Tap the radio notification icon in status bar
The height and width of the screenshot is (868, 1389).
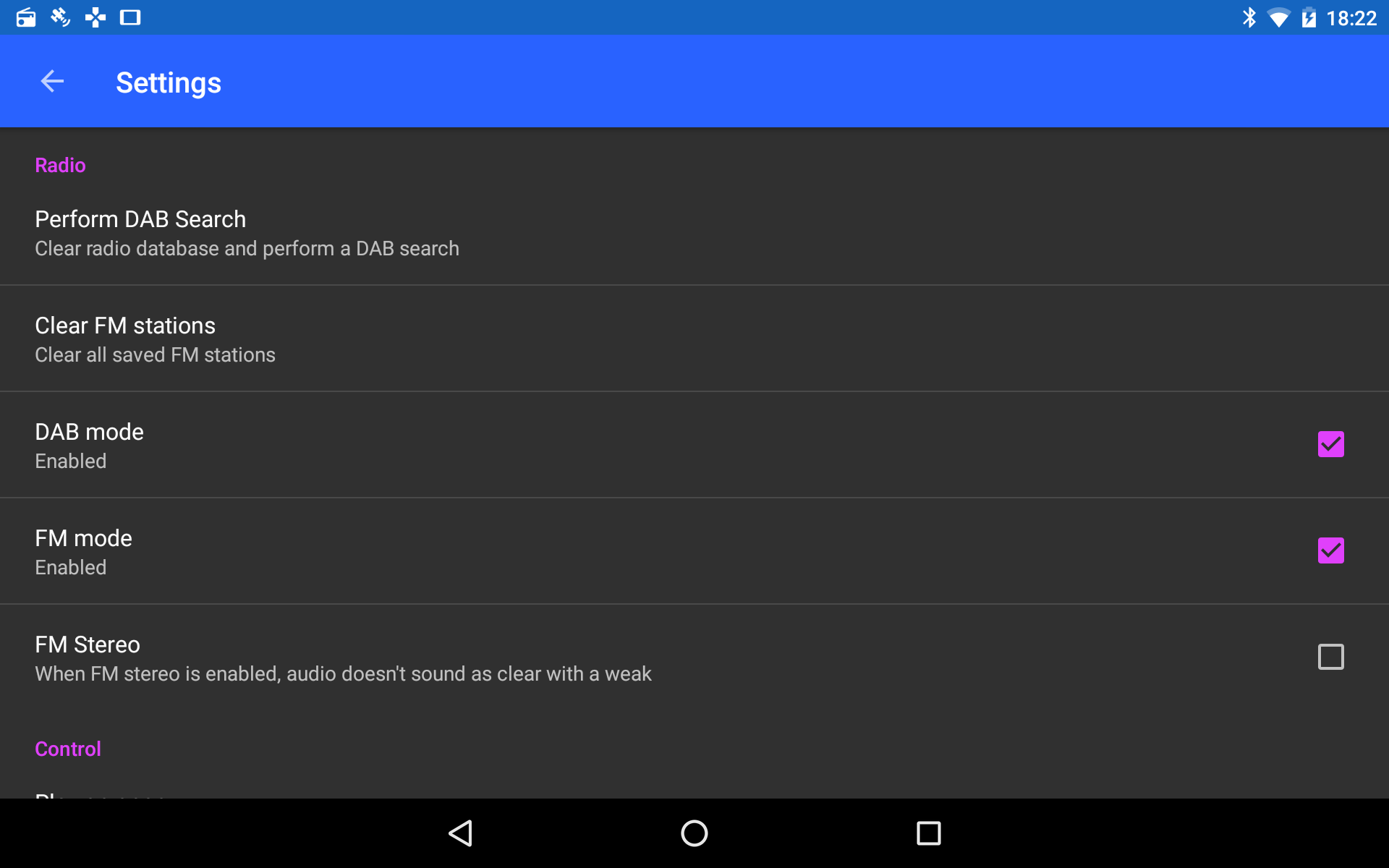[x=26, y=17]
